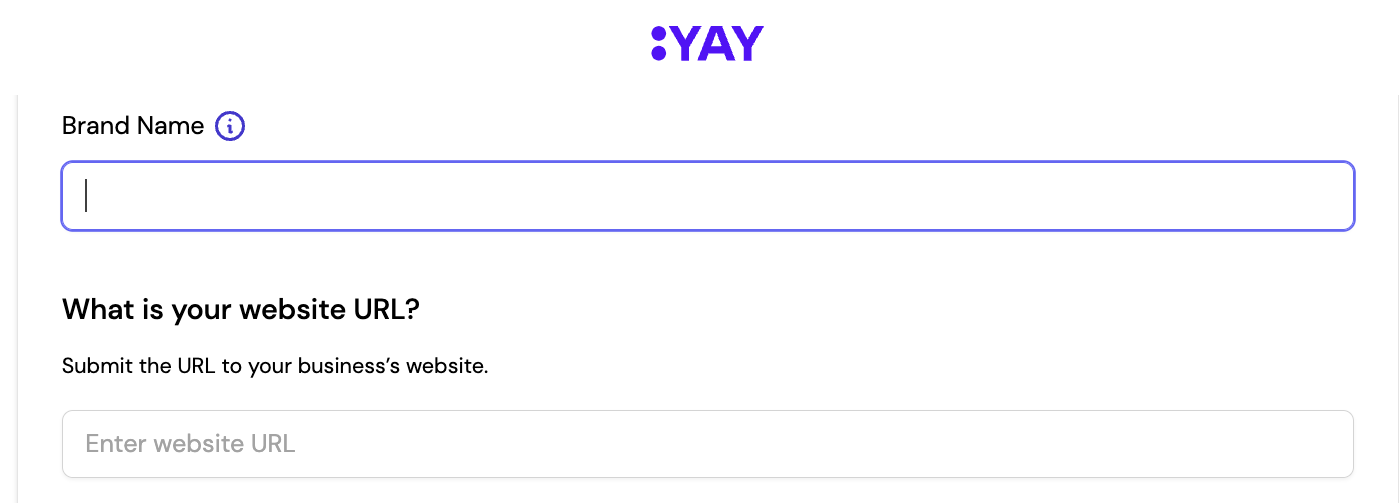Select the Brand Name label text

[133, 126]
